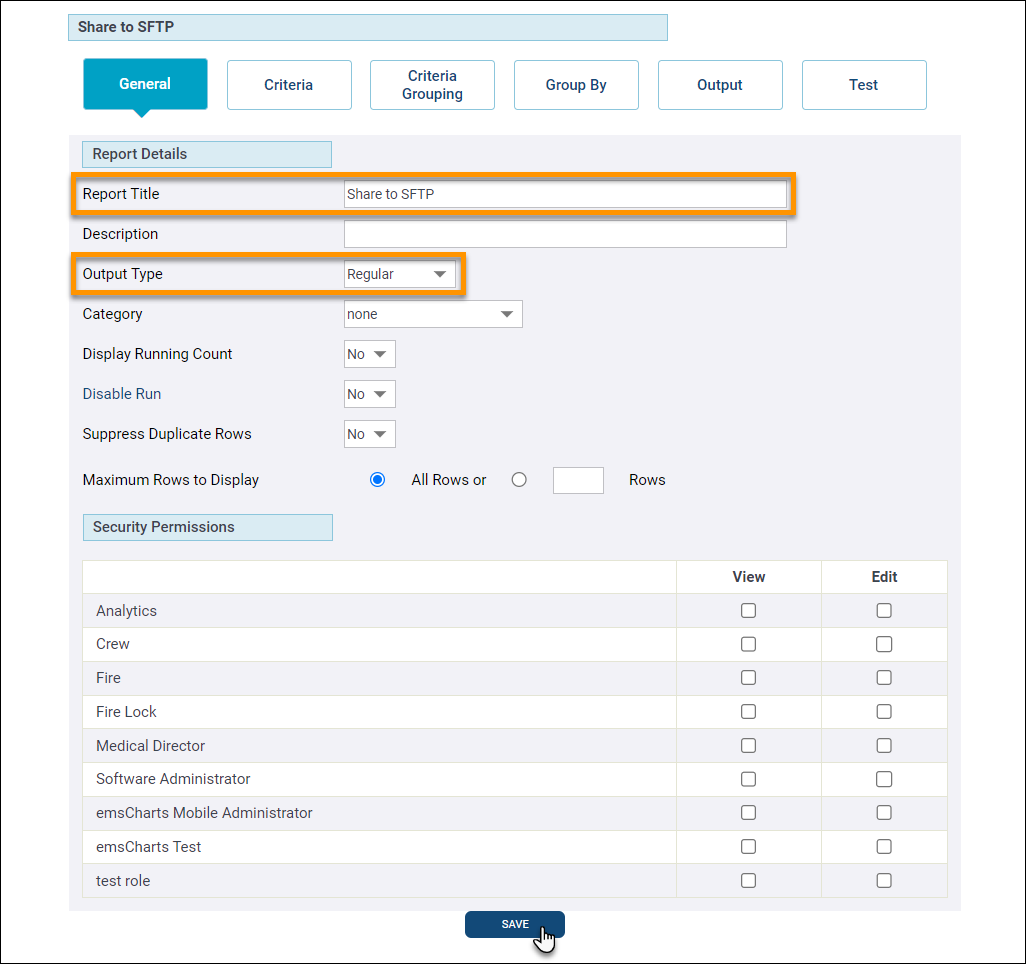Check View permission for Crew
Viewport: 1026px width, 964px height.
pos(749,644)
